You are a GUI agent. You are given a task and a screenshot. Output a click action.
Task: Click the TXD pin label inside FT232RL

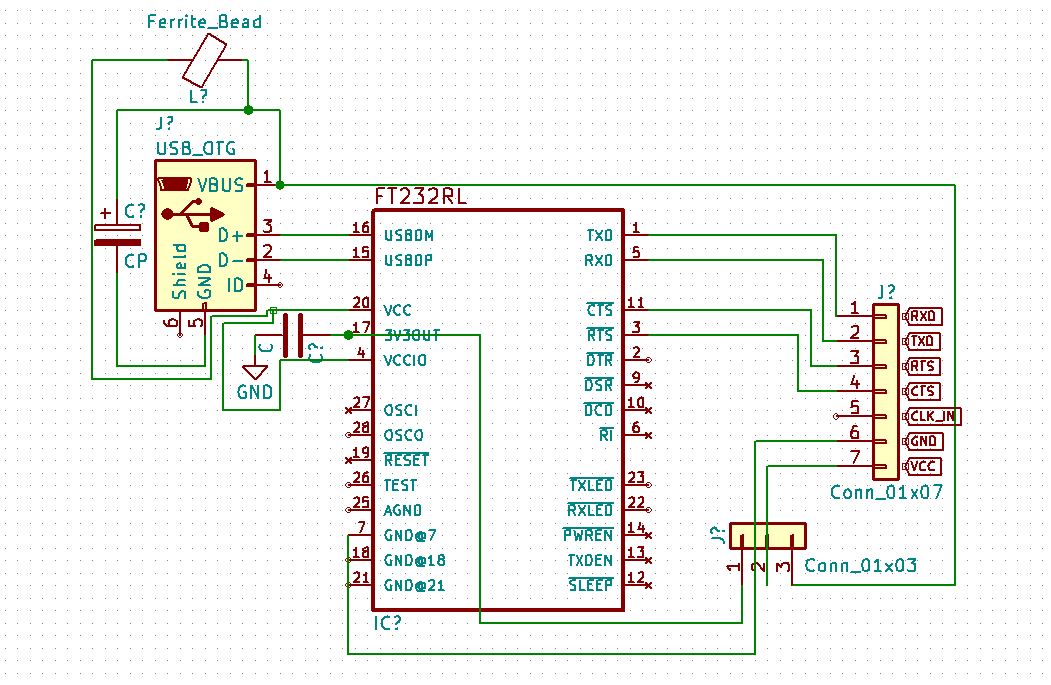click(x=599, y=236)
